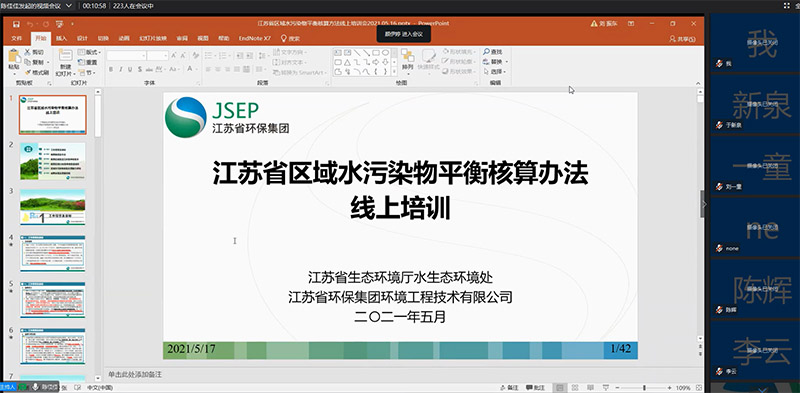The width and height of the screenshot is (800, 393).
Task: Open the EndNote X7 ribbon tab
Action: 255,38
